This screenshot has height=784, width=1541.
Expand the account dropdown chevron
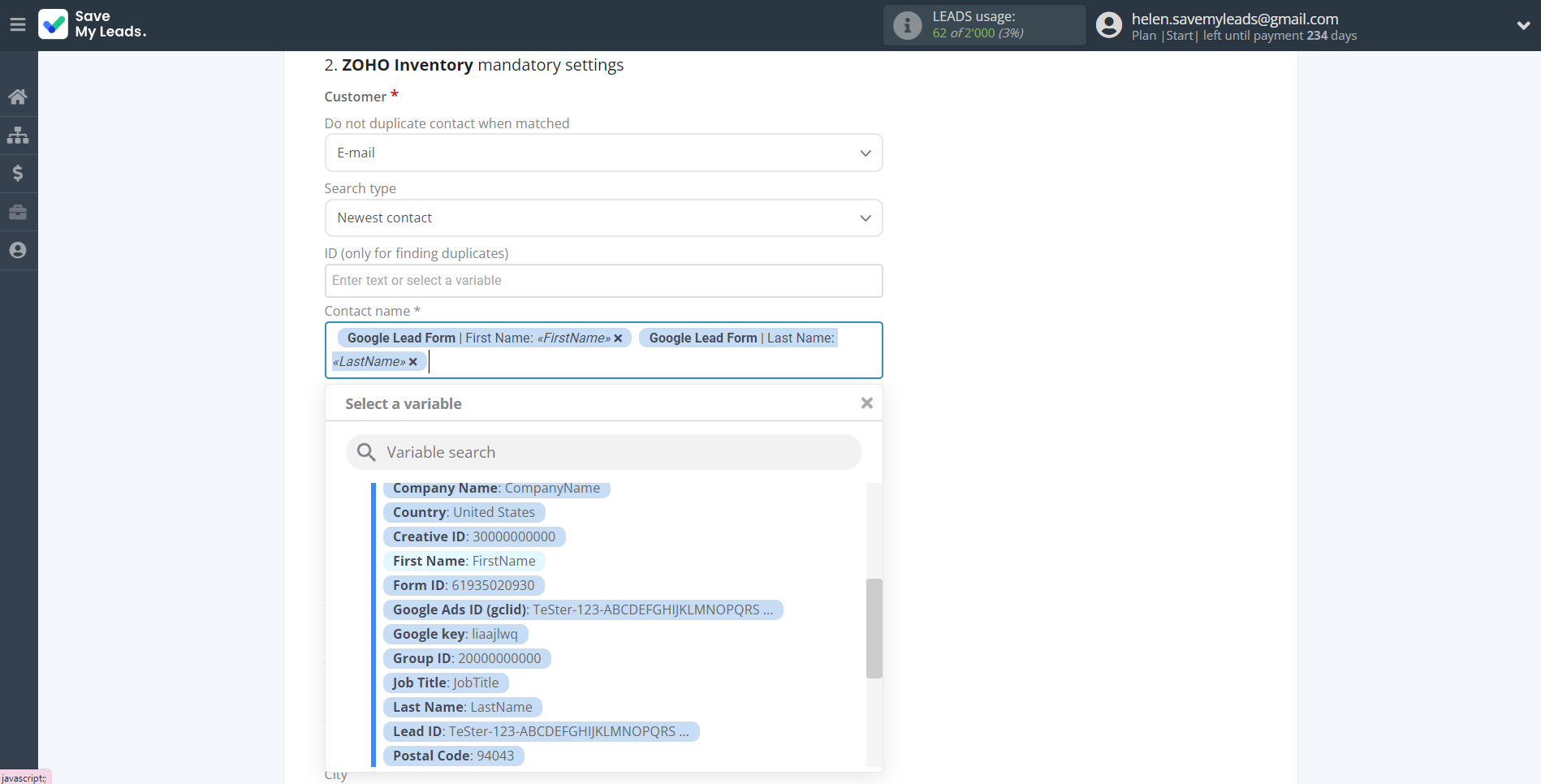click(1523, 25)
